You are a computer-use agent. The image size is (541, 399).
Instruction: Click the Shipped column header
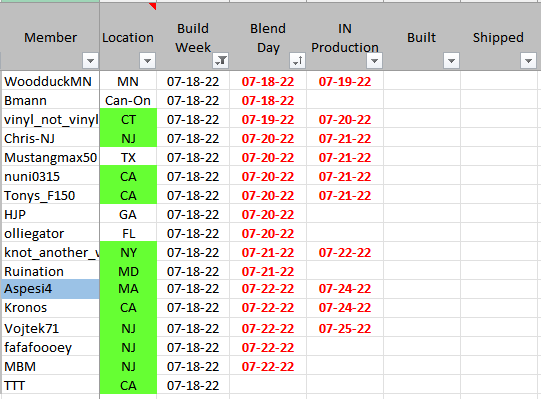point(498,37)
